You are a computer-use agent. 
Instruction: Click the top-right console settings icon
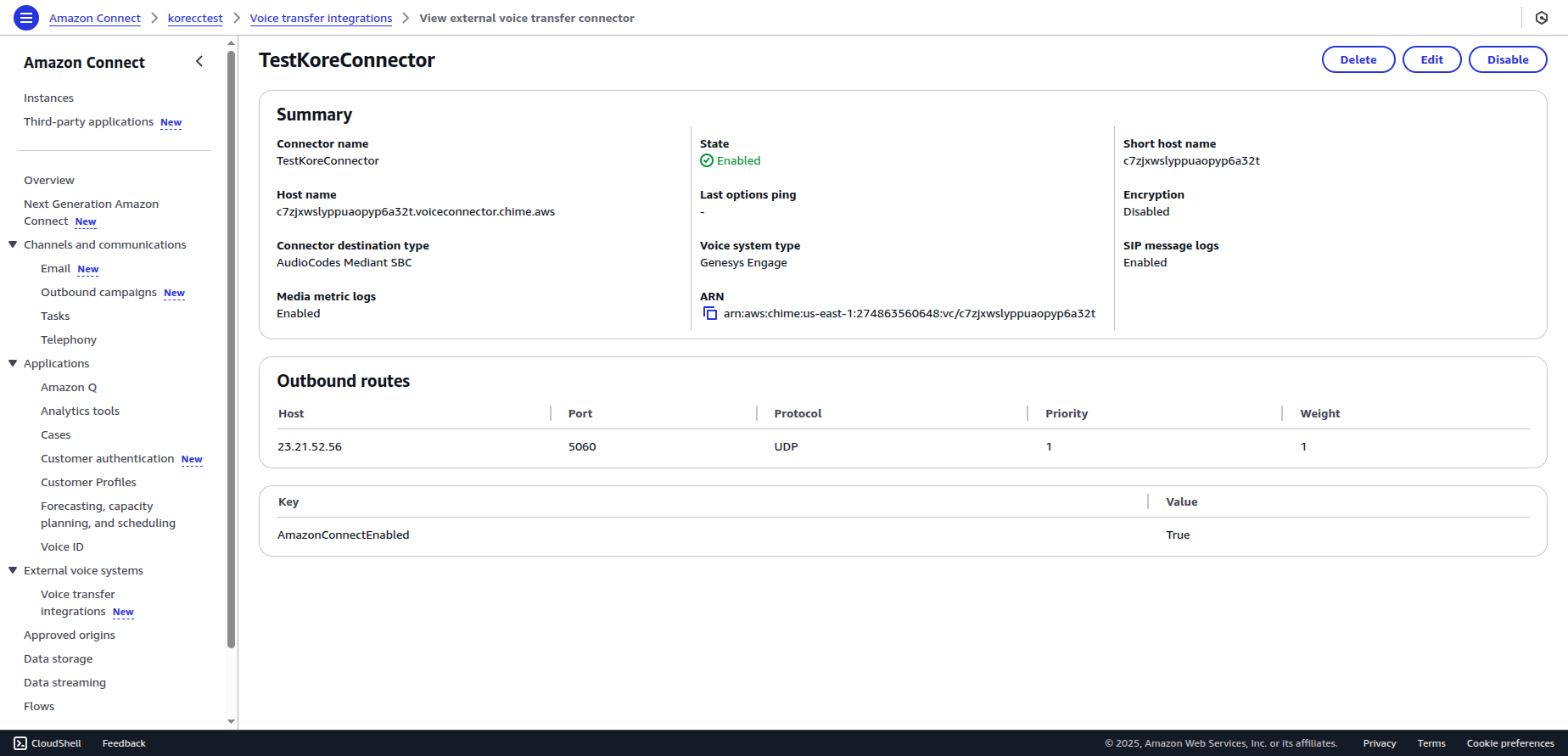[x=1542, y=18]
